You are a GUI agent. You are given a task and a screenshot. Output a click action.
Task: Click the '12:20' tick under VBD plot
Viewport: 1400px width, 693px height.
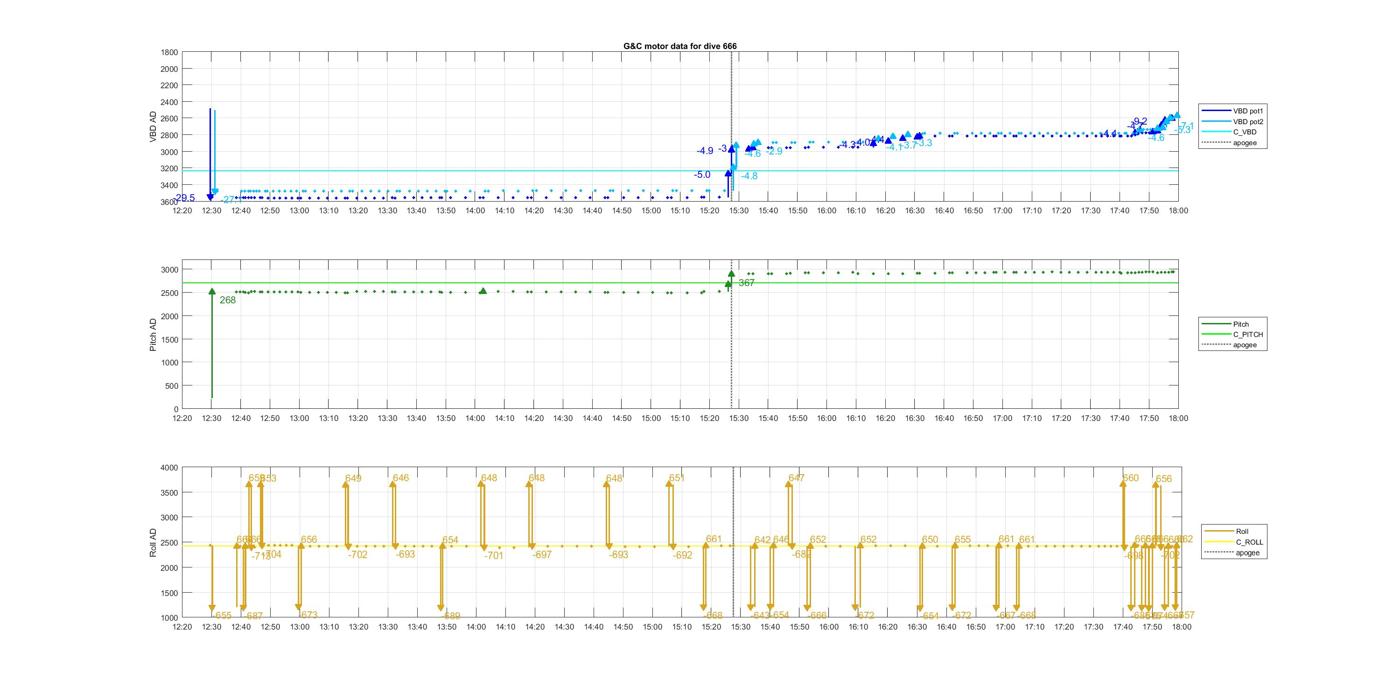tap(182, 211)
